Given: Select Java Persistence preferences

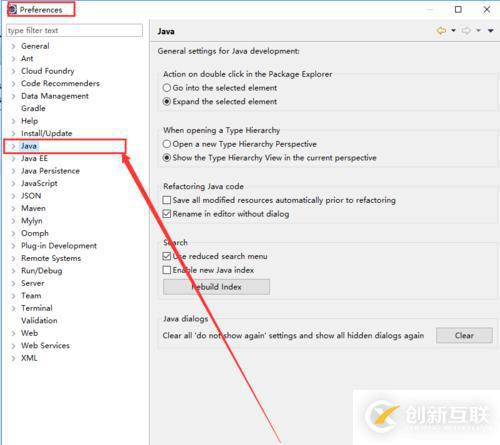Looking at the screenshot, I should pos(50,171).
